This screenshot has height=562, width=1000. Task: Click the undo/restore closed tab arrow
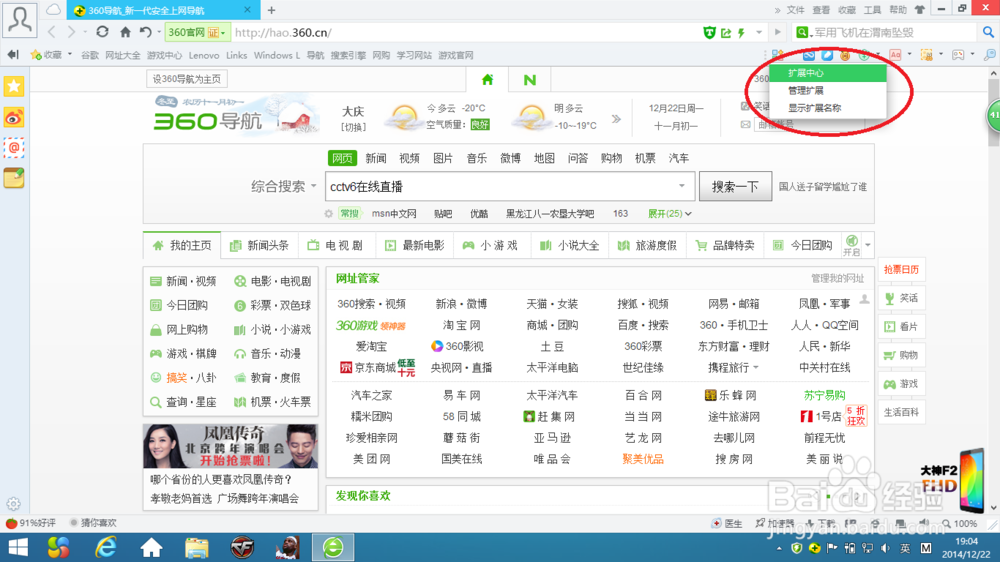(x=145, y=32)
